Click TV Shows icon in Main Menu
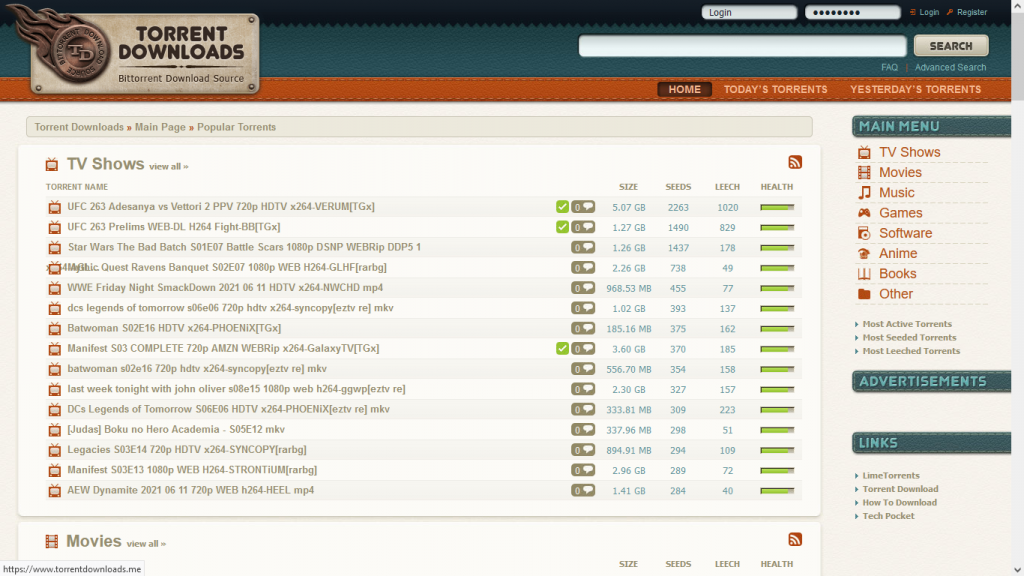 coord(864,152)
